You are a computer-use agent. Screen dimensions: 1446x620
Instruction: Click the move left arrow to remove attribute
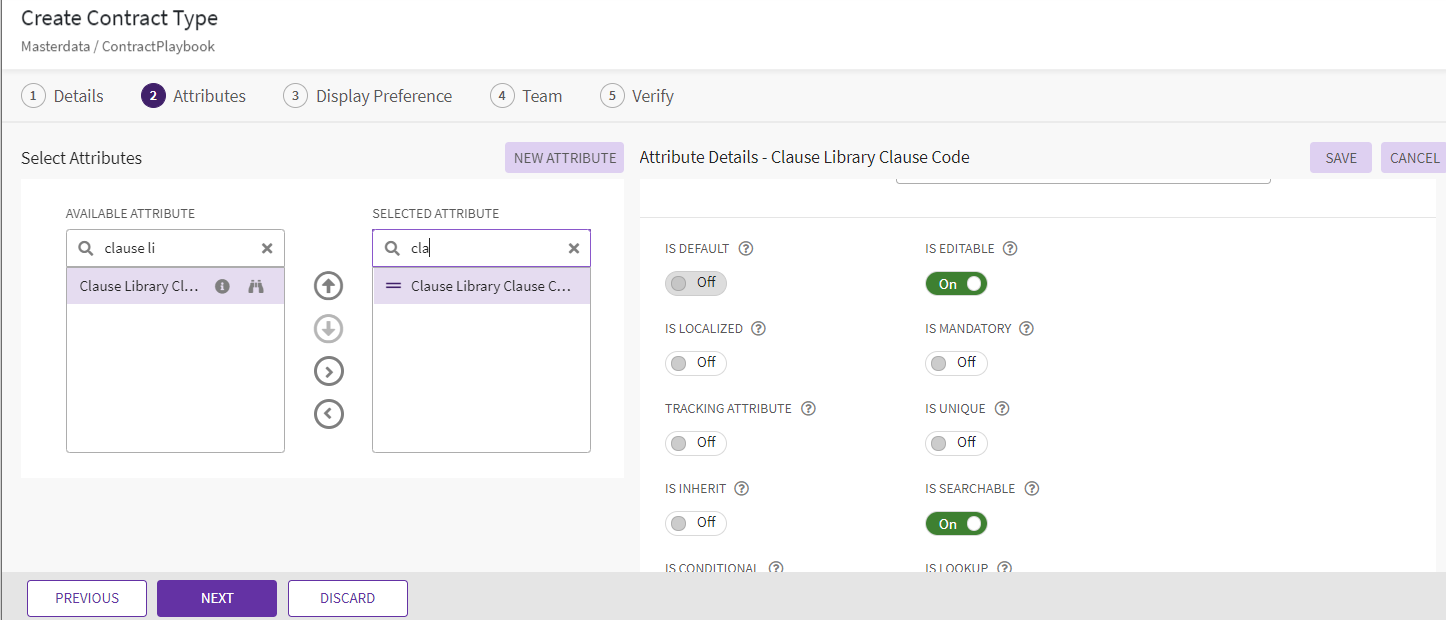click(329, 414)
